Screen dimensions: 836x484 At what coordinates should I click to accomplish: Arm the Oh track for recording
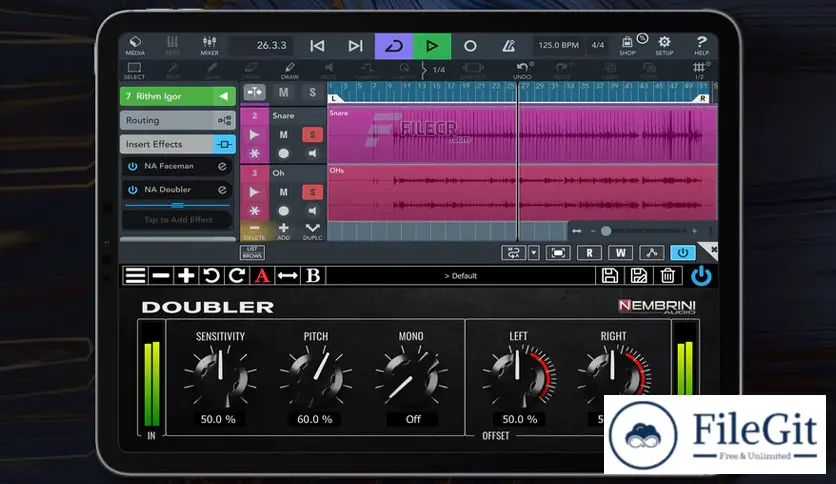coord(283,211)
